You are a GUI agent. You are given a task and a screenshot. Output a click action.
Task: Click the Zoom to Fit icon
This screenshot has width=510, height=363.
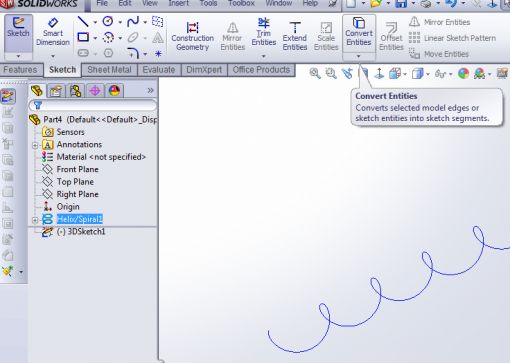pyautogui.click(x=315, y=73)
